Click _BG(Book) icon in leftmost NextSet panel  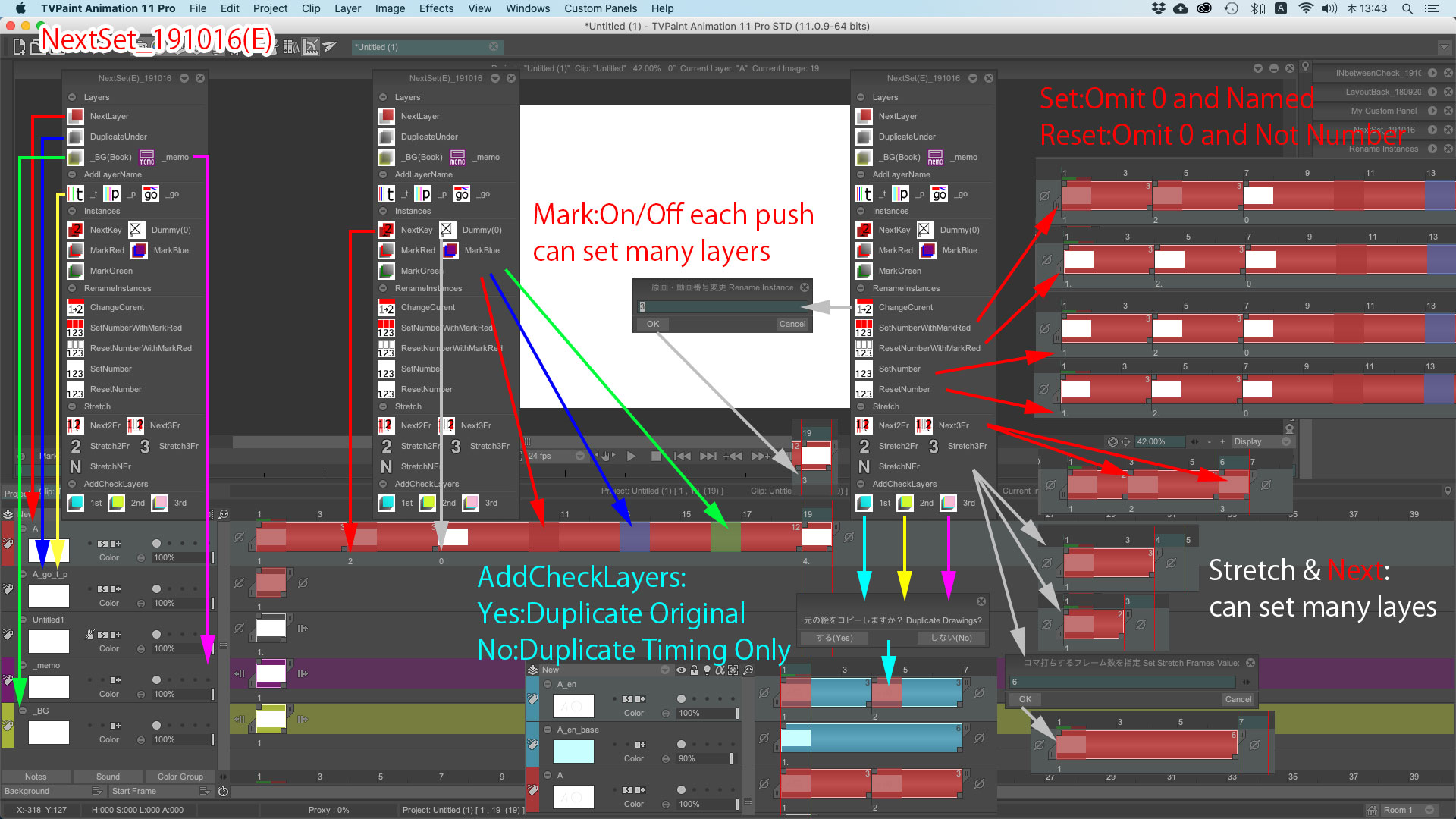tap(75, 157)
